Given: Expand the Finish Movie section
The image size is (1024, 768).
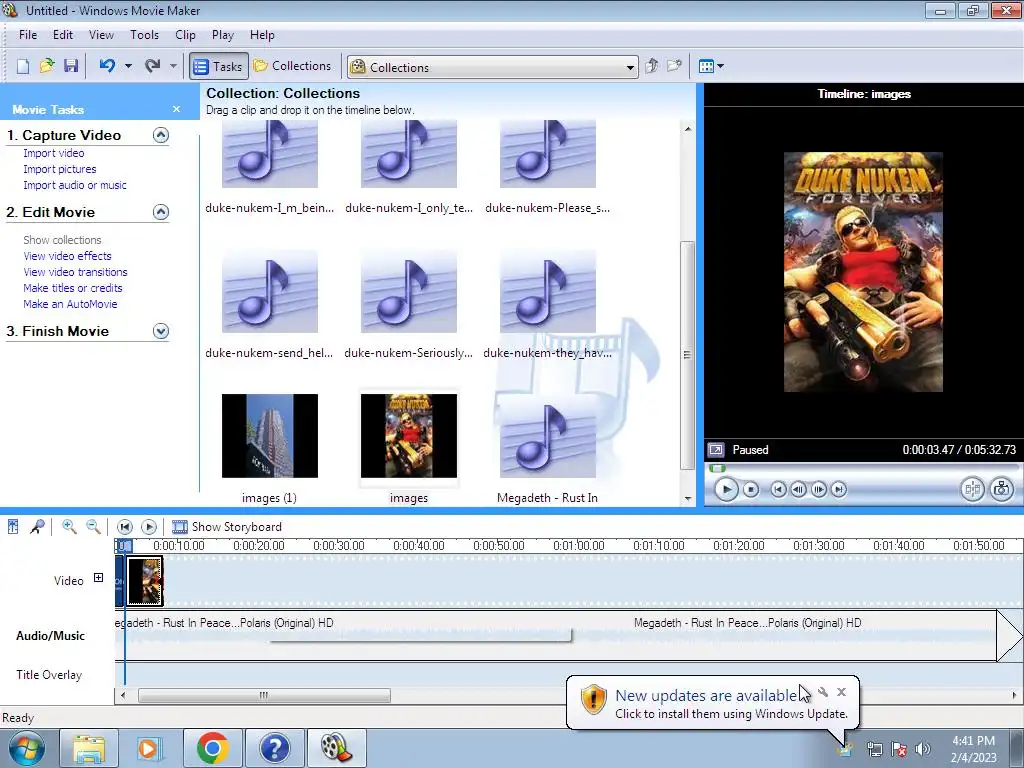Looking at the screenshot, I should [161, 331].
